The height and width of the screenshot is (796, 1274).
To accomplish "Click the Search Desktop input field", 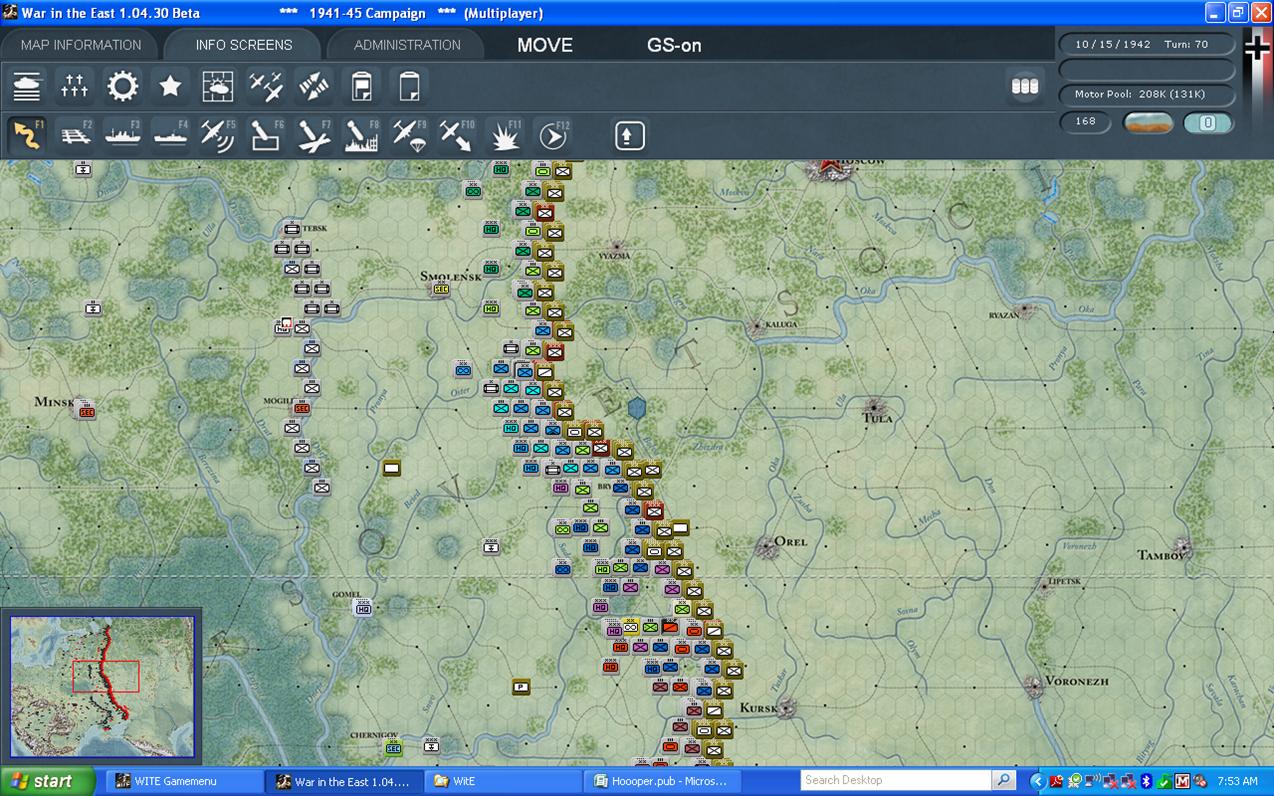I will 895,780.
